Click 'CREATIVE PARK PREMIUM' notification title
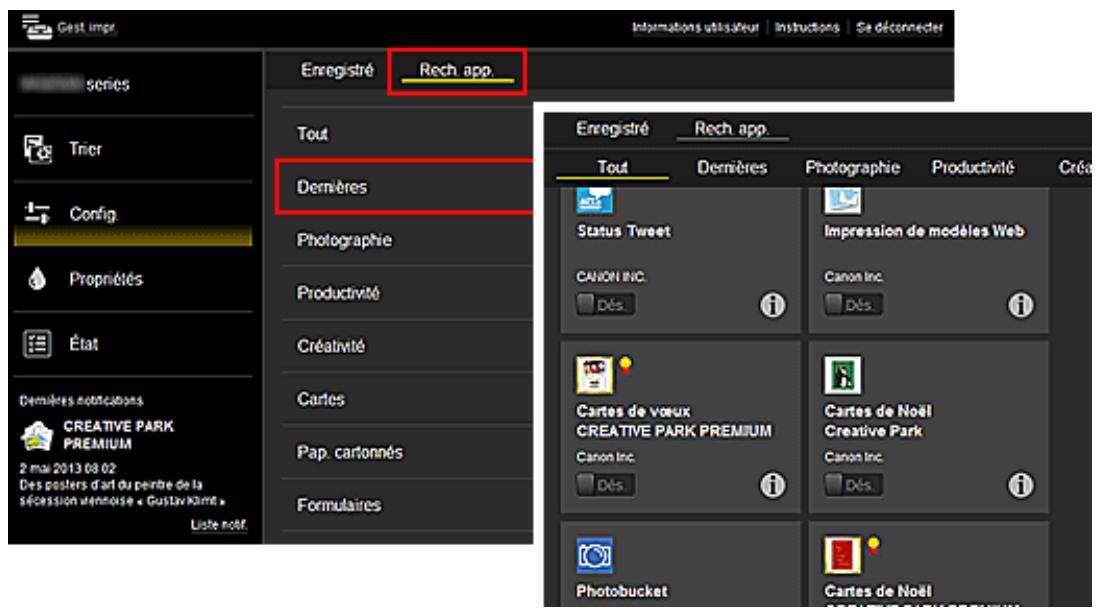The width and height of the screenshot is (1098, 609). (118, 435)
